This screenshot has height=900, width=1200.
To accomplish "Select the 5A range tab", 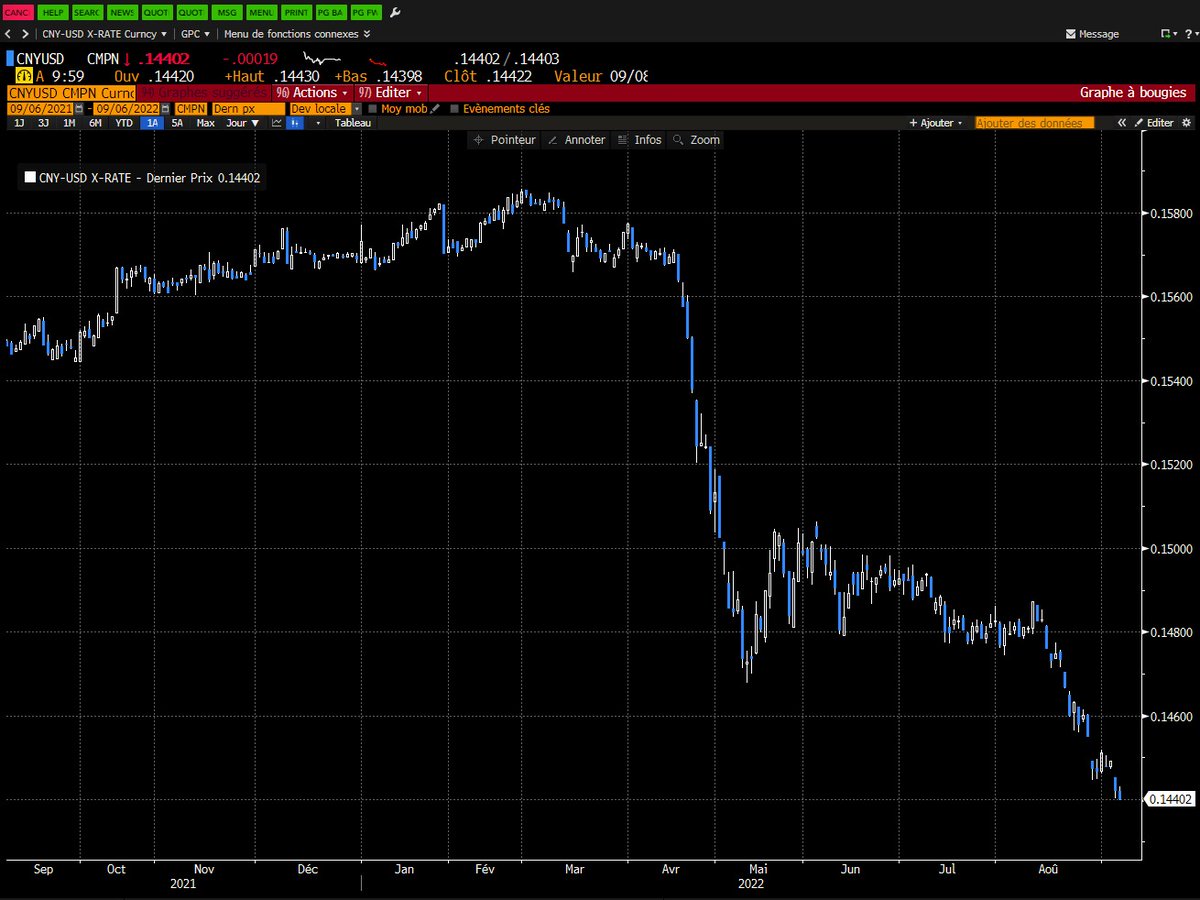I will (x=178, y=123).
